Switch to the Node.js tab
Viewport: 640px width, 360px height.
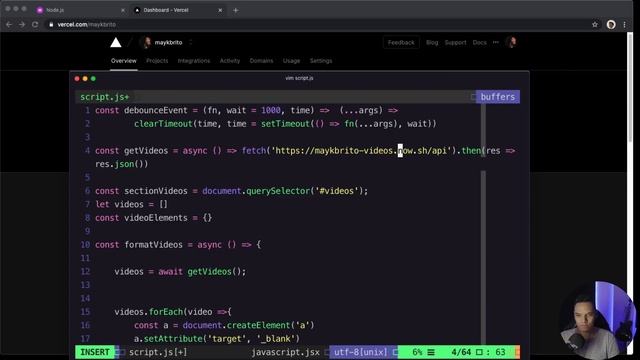[80, 10]
